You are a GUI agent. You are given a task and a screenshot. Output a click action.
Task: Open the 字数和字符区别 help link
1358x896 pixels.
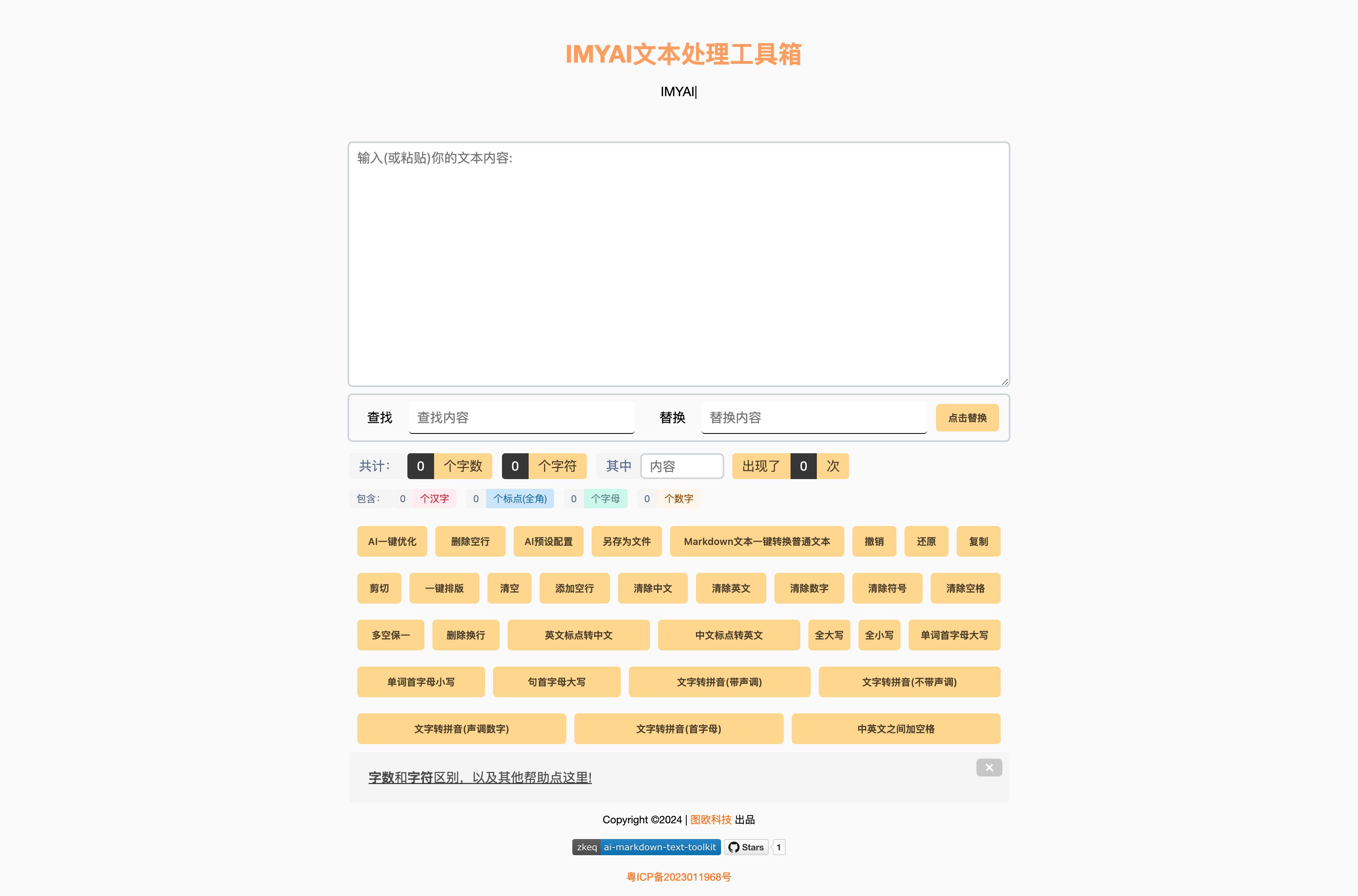479,778
